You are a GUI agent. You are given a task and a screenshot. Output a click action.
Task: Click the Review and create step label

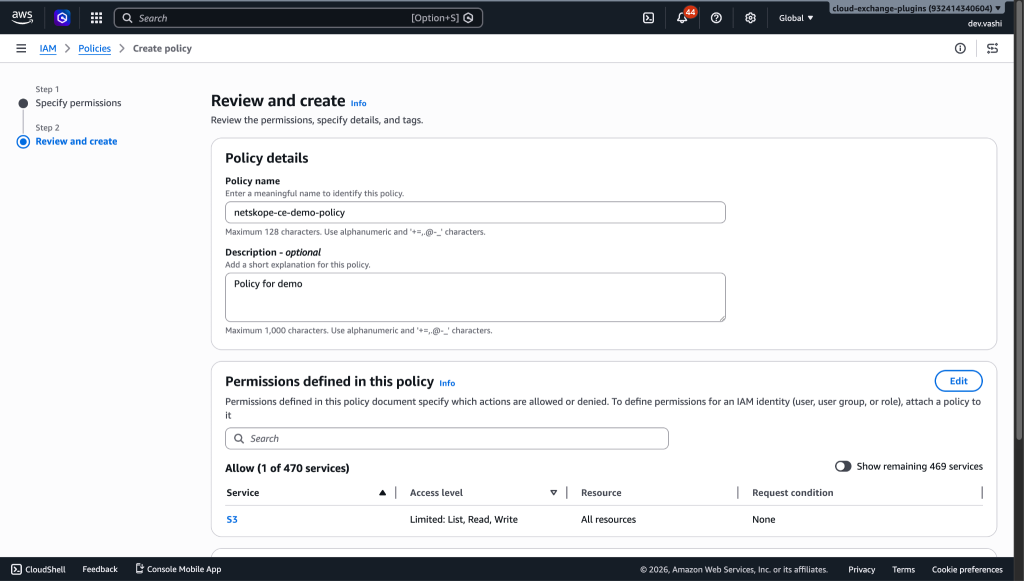tap(76, 142)
